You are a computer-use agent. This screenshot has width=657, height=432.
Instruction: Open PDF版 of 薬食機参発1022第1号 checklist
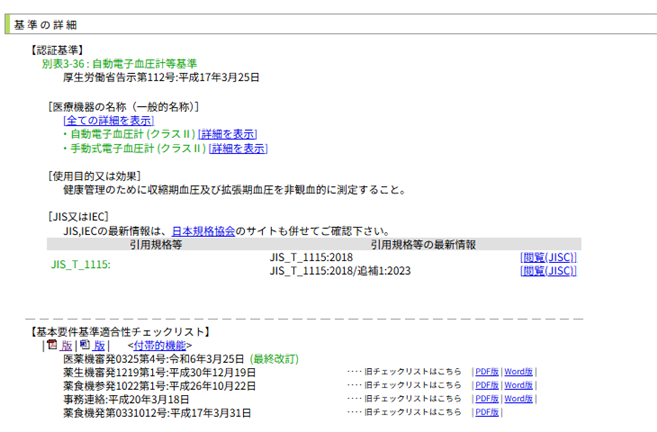[486, 385]
